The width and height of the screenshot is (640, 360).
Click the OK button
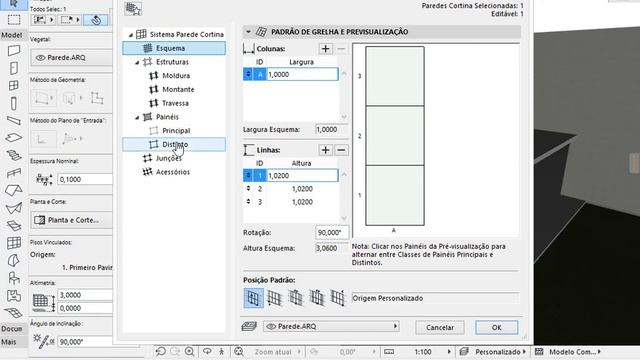point(496,327)
